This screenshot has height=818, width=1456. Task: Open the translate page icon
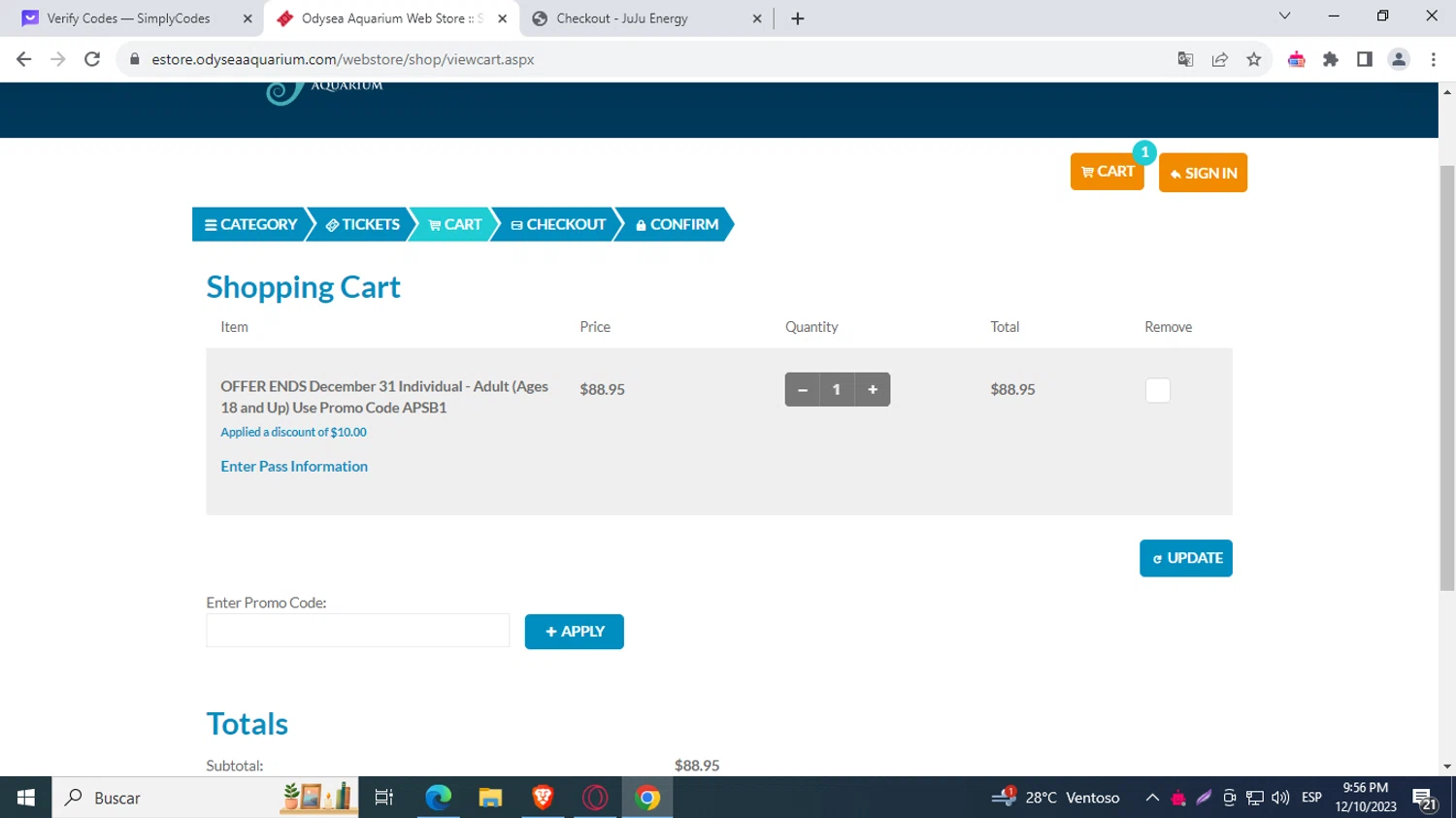coord(1185,59)
